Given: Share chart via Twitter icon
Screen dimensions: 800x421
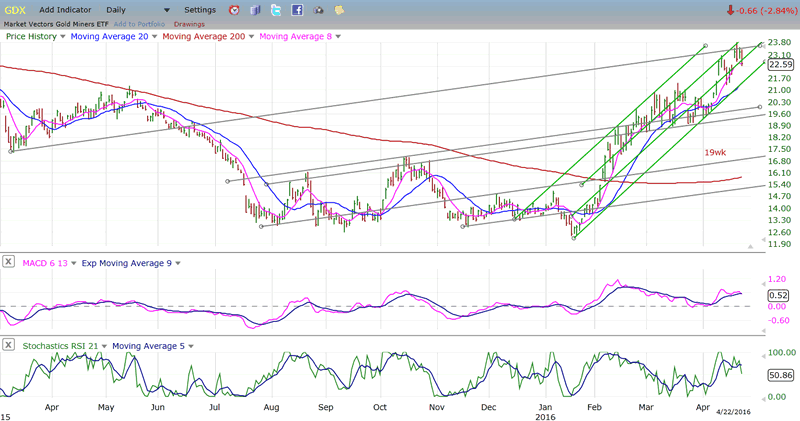Looking at the screenshot, I should click(x=276, y=10).
